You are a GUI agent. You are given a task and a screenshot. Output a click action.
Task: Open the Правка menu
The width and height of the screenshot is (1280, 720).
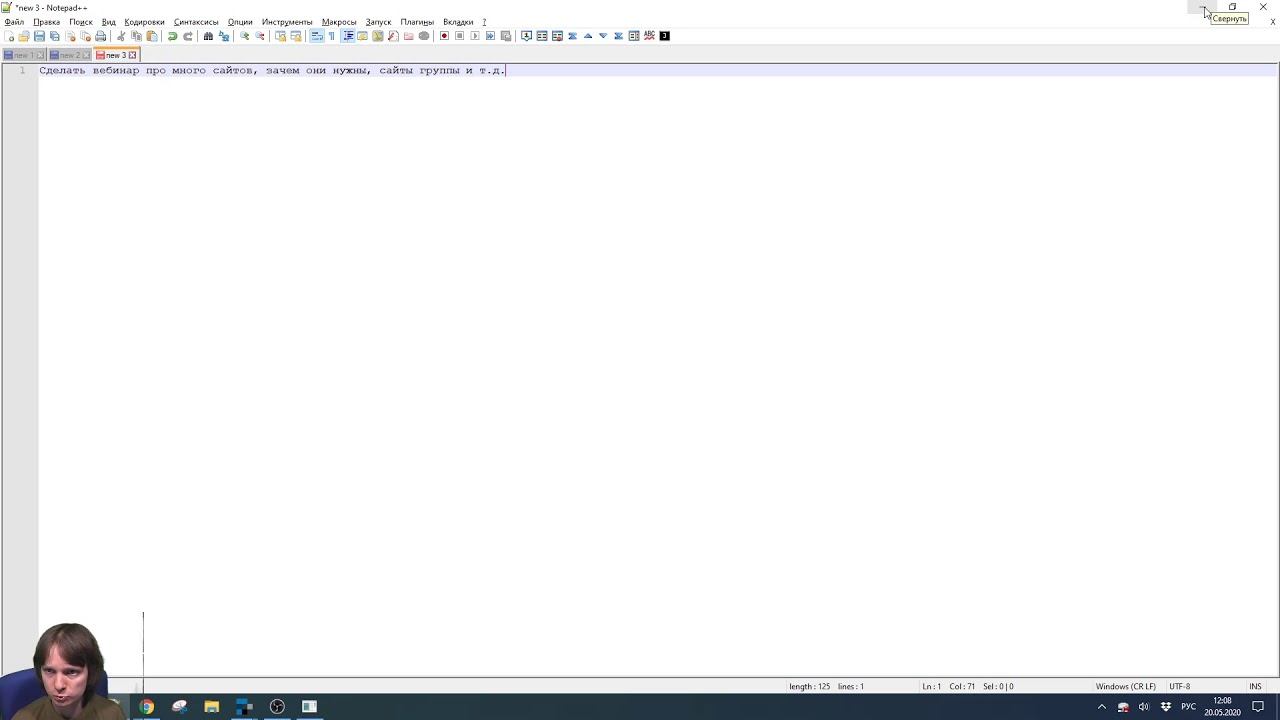[46, 22]
